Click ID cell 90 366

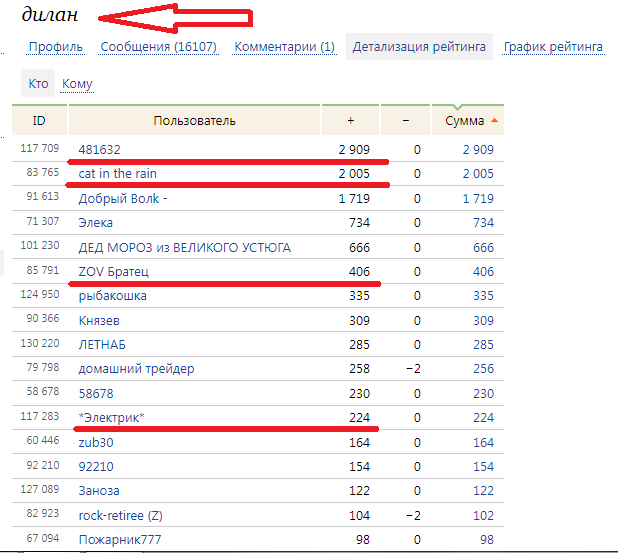[x=43, y=318]
